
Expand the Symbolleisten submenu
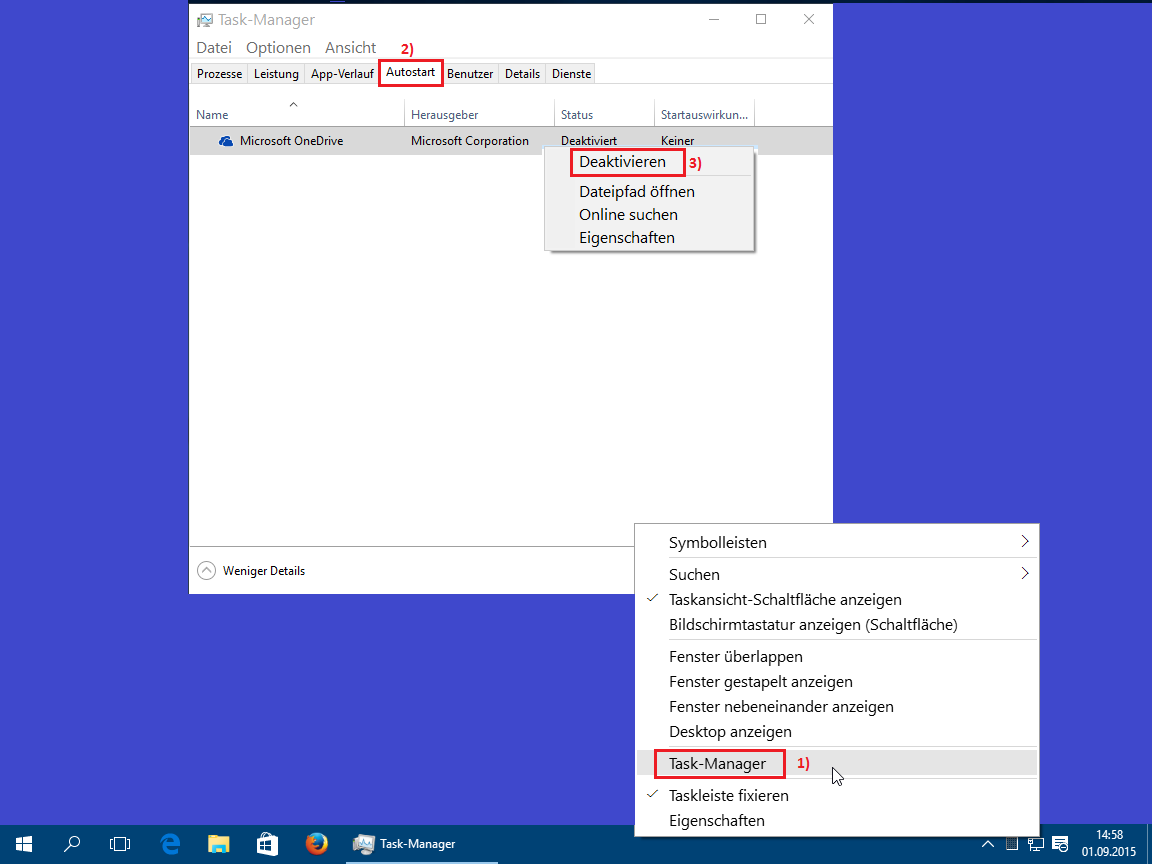point(837,543)
